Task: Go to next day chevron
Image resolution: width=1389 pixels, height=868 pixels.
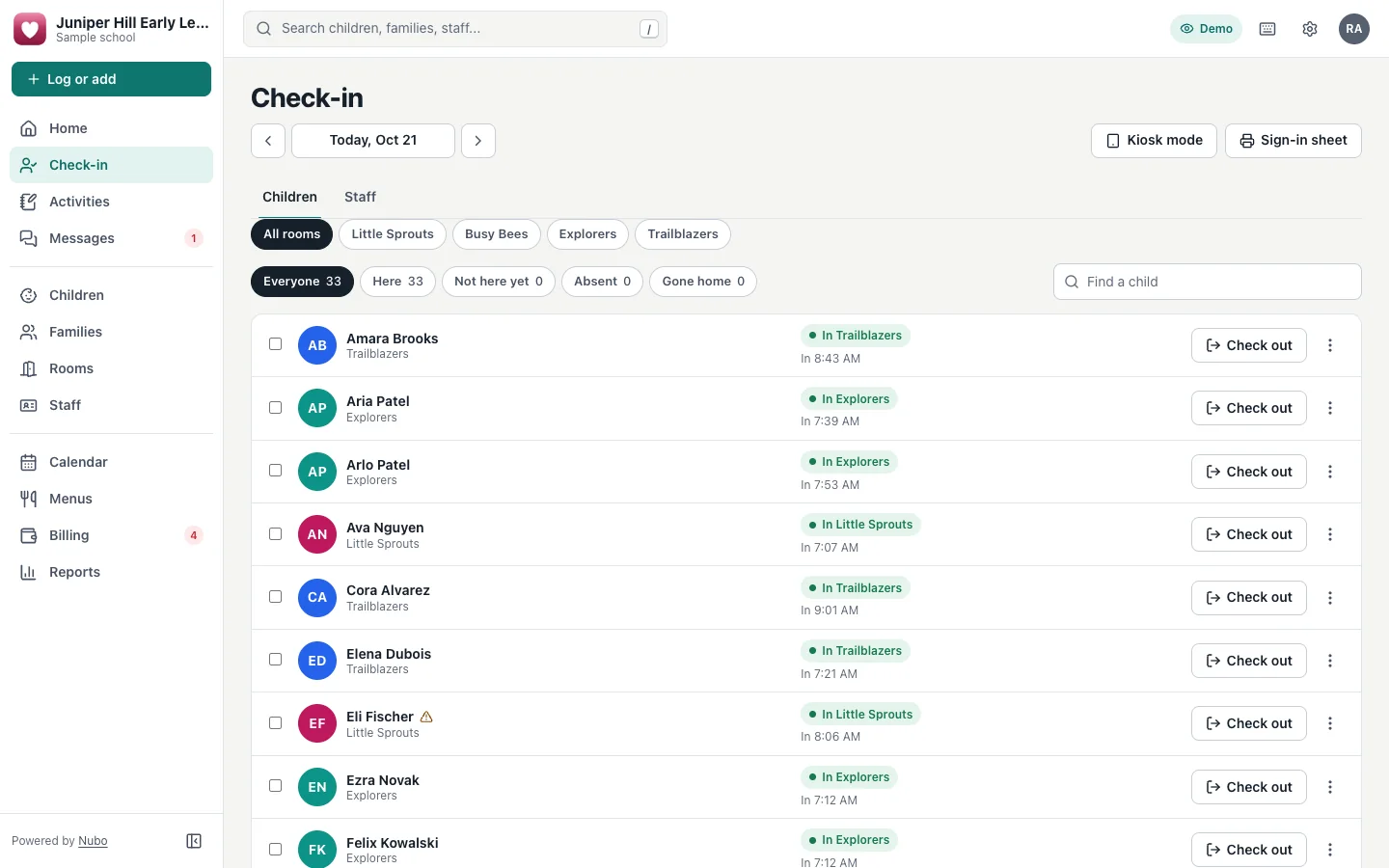Action: pyautogui.click(x=478, y=141)
